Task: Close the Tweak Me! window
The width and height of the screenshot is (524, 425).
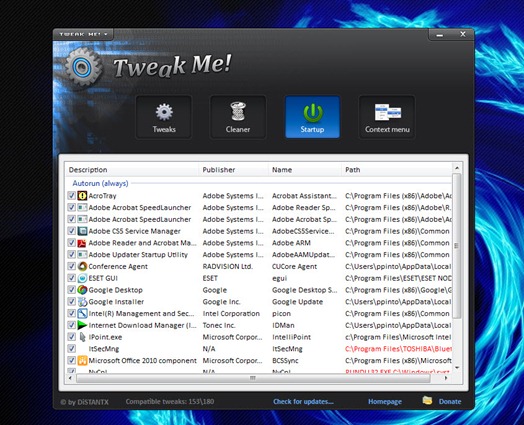Action: [463, 34]
